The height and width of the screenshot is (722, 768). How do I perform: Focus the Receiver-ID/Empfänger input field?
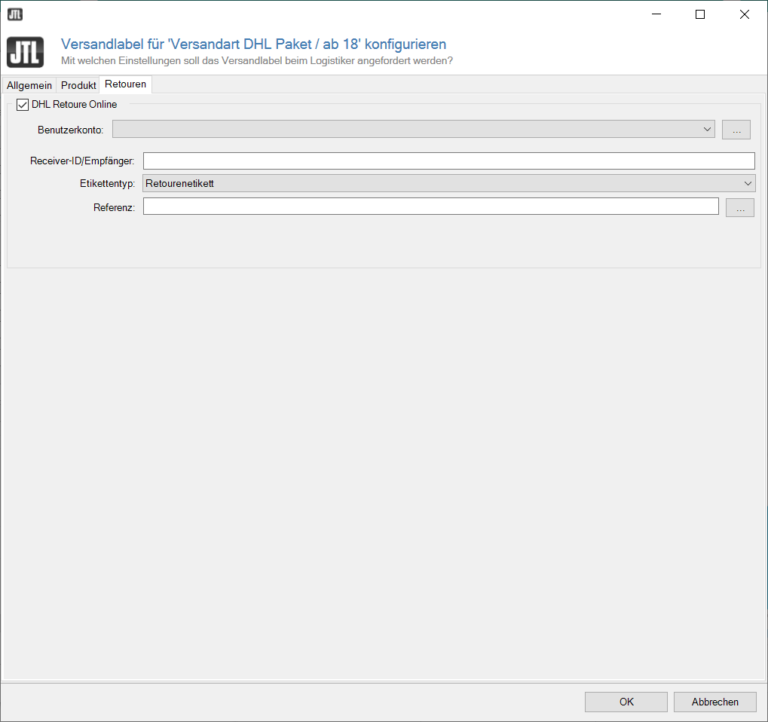[x=448, y=161]
